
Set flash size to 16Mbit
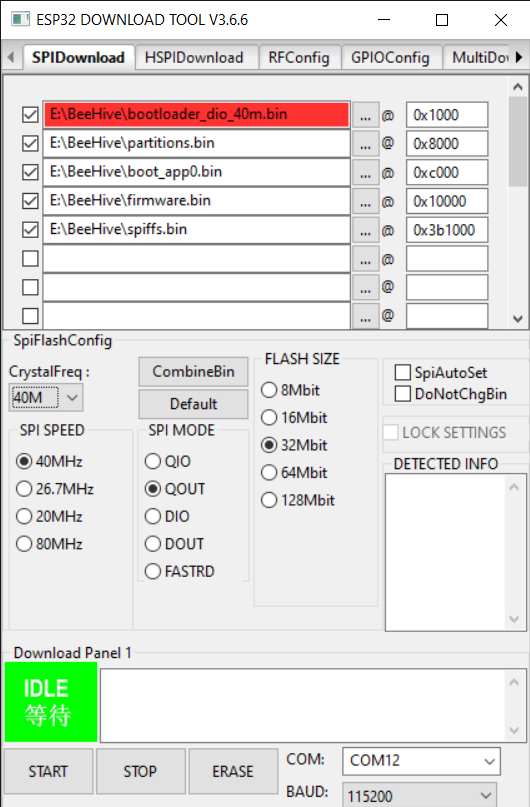click(x=269, y=417)
